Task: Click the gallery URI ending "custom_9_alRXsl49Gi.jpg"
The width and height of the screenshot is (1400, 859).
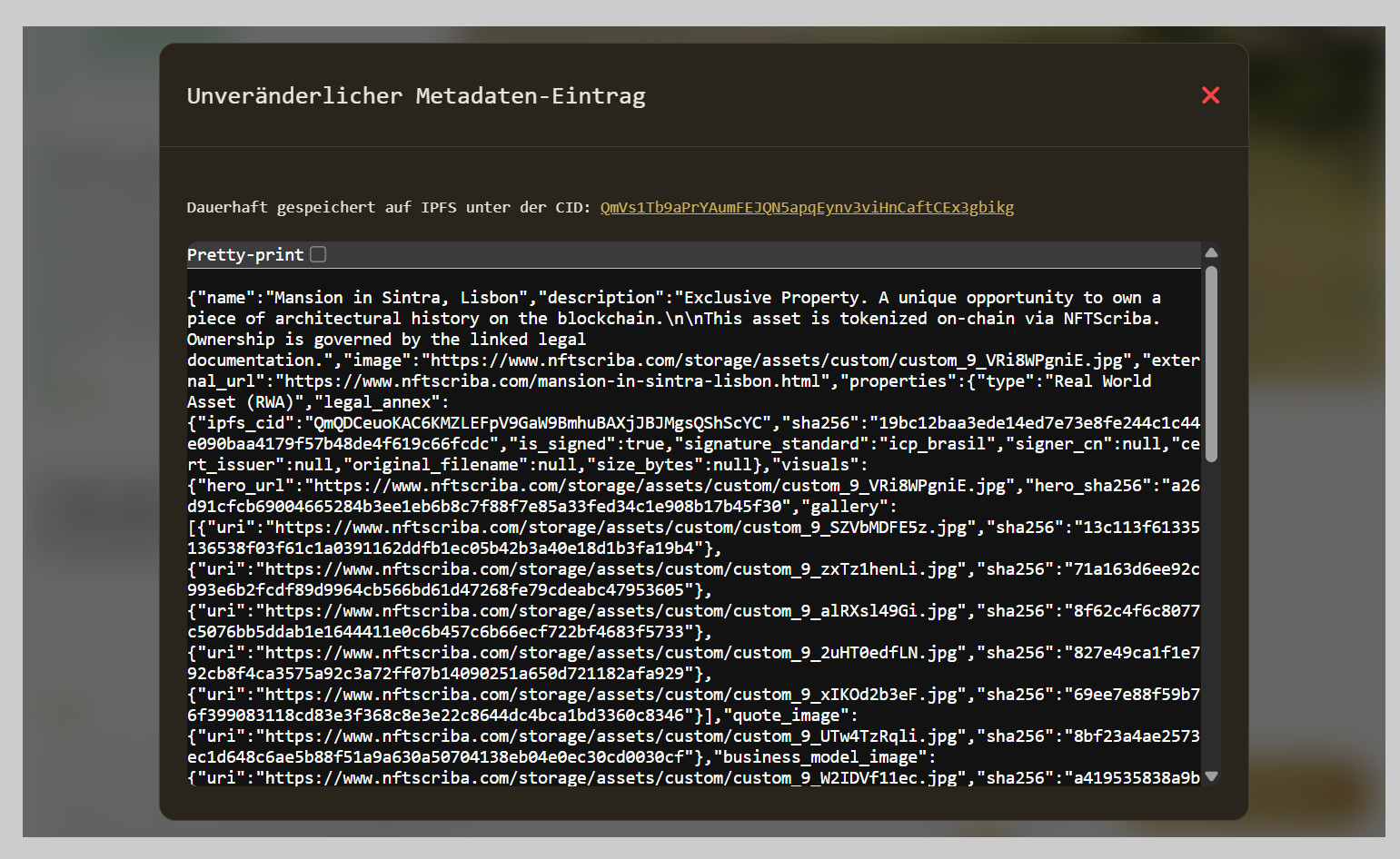Action: 611,611
